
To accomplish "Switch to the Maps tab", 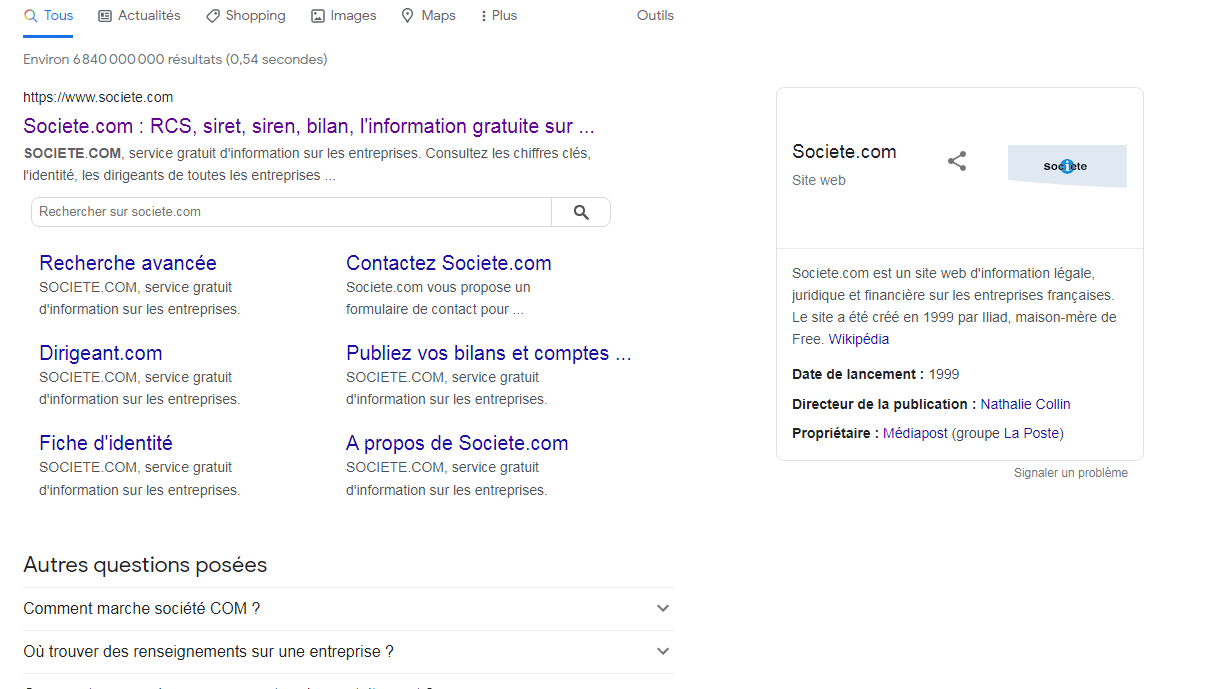I will (x=428, y=16).
